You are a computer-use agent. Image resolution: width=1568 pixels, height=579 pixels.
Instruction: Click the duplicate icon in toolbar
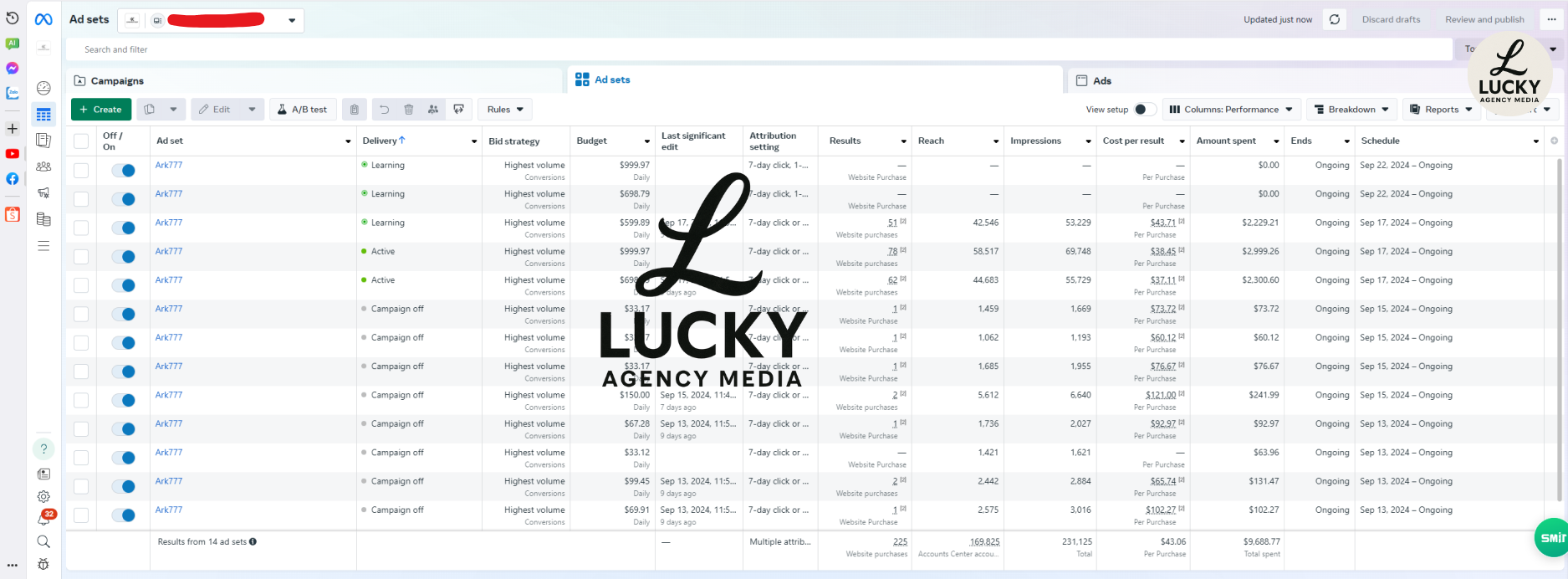point(149,110)
